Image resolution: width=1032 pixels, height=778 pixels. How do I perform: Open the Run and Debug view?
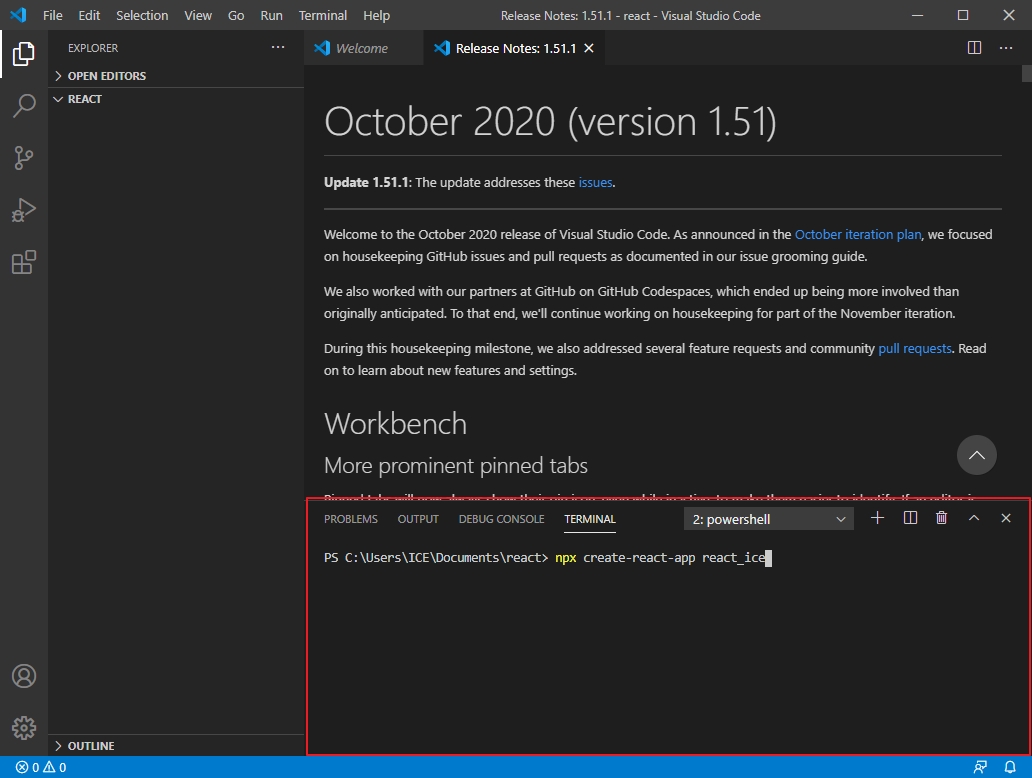pos(24,210)
